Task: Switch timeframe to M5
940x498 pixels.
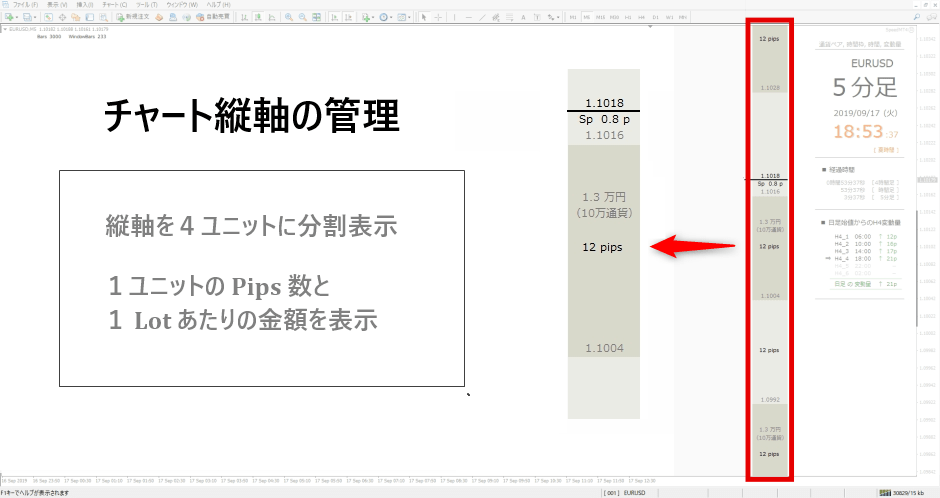Action: [587, 17]
